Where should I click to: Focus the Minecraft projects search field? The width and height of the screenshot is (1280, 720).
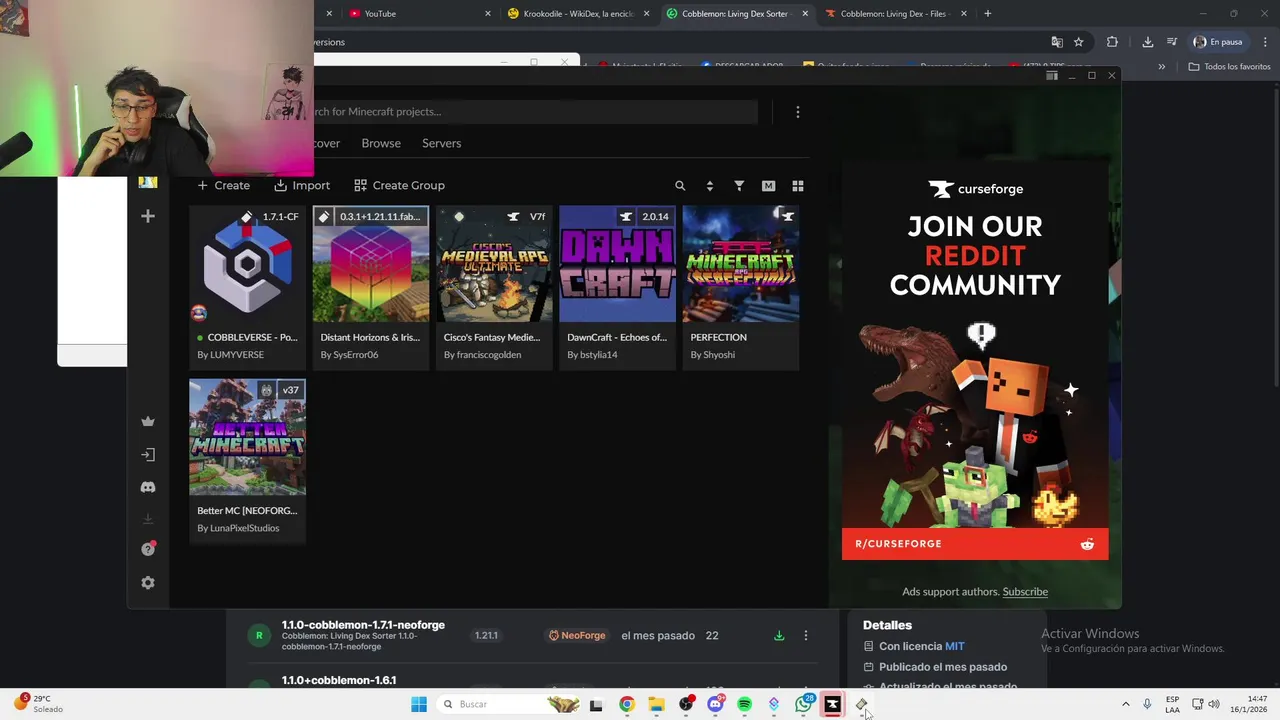click(x=535, y=112)
